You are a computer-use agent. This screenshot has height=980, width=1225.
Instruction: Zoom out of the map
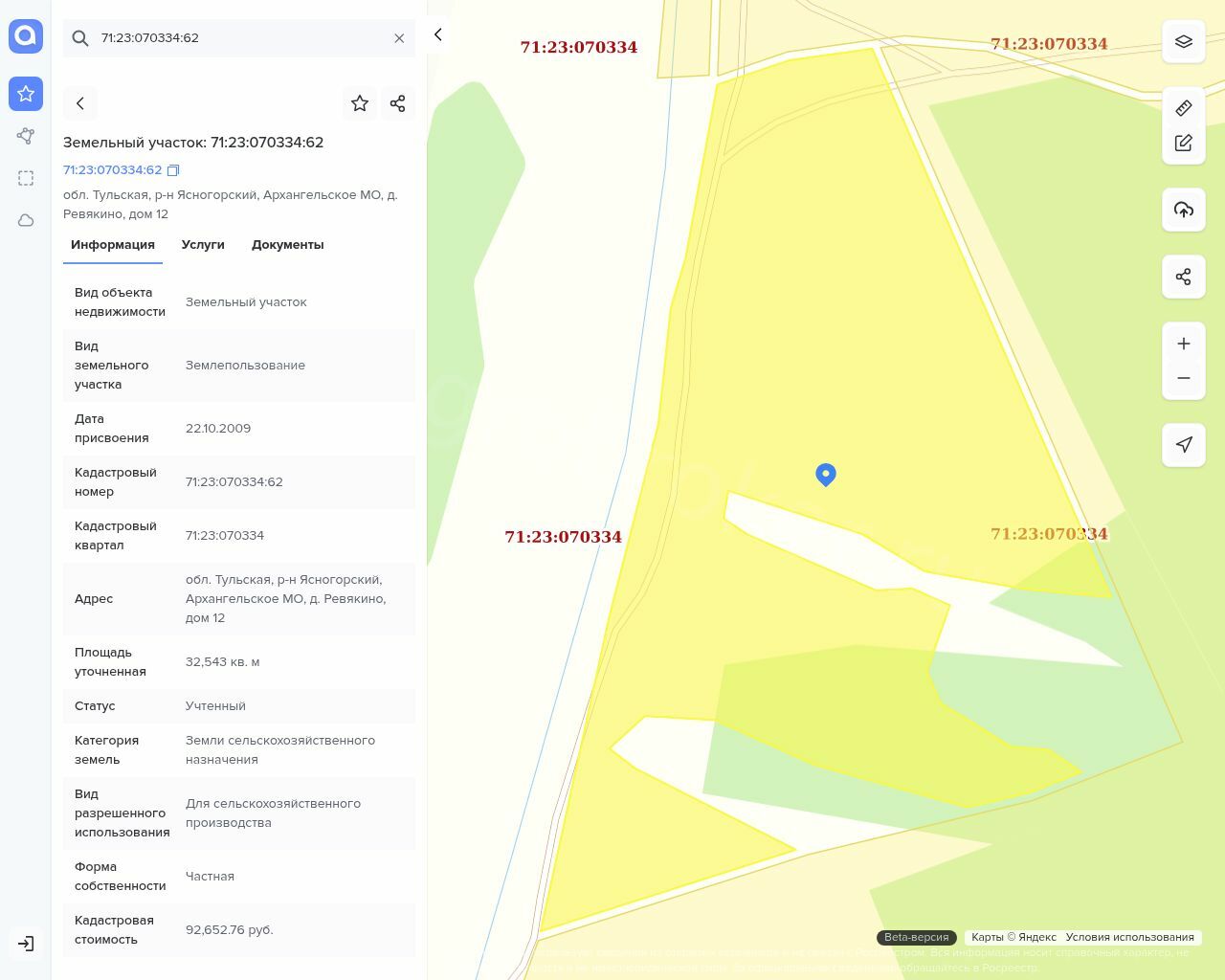click(1183, 378)
